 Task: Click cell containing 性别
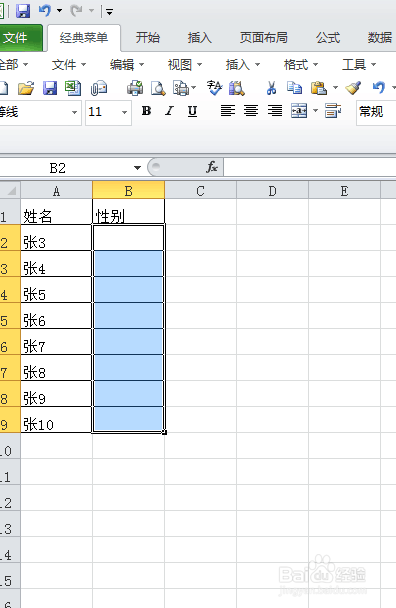[x=128, y=212]
